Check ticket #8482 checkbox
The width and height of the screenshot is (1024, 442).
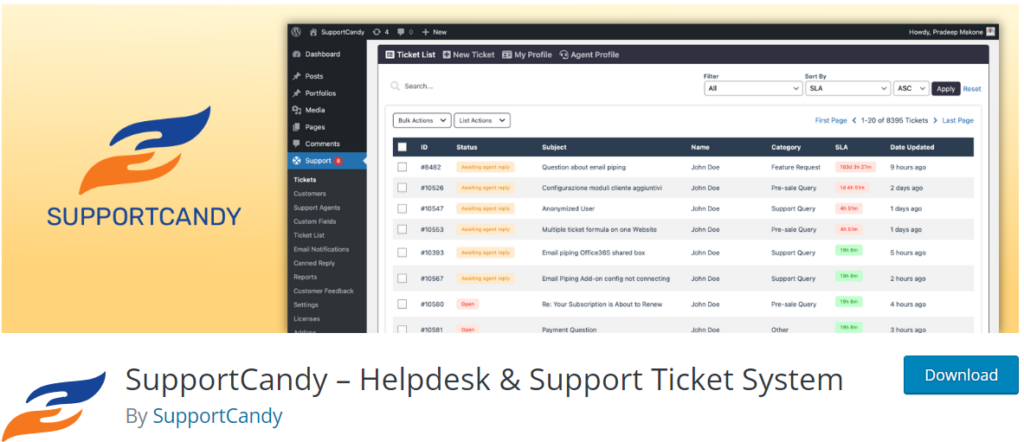402,167
